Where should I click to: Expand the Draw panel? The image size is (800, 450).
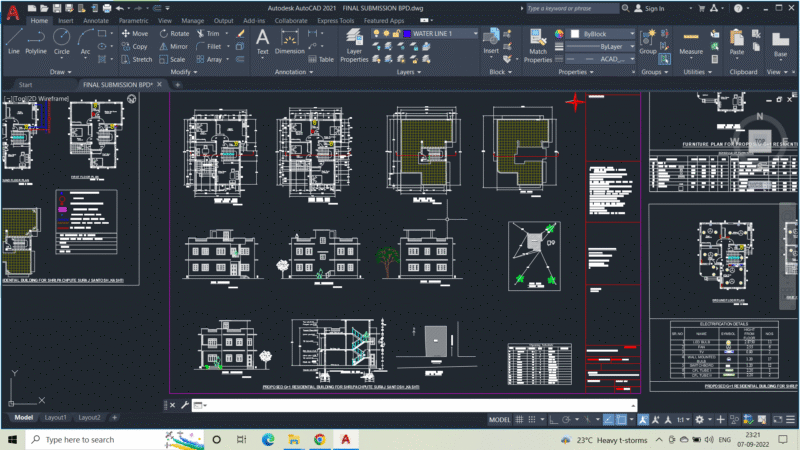61,72
